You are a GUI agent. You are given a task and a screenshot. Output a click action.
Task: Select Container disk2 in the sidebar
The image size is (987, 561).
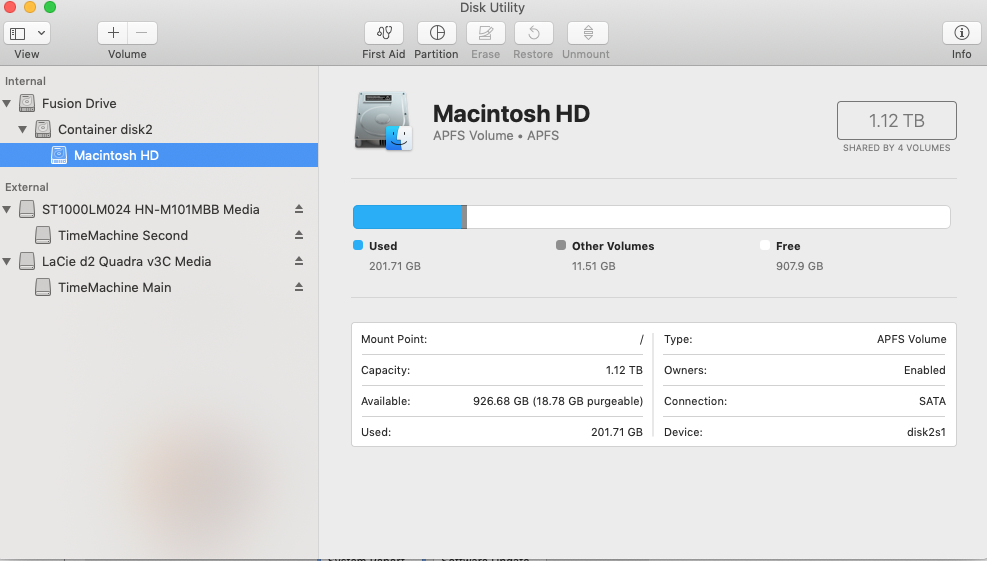coord(105,129)
